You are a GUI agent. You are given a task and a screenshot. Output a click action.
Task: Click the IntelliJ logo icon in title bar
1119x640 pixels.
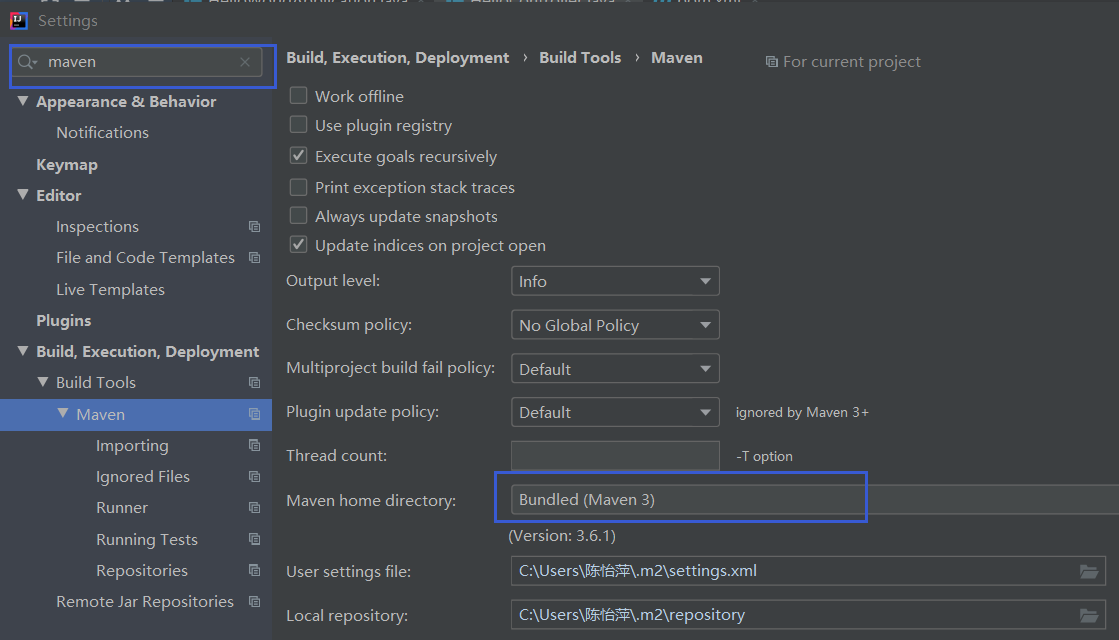19,21
